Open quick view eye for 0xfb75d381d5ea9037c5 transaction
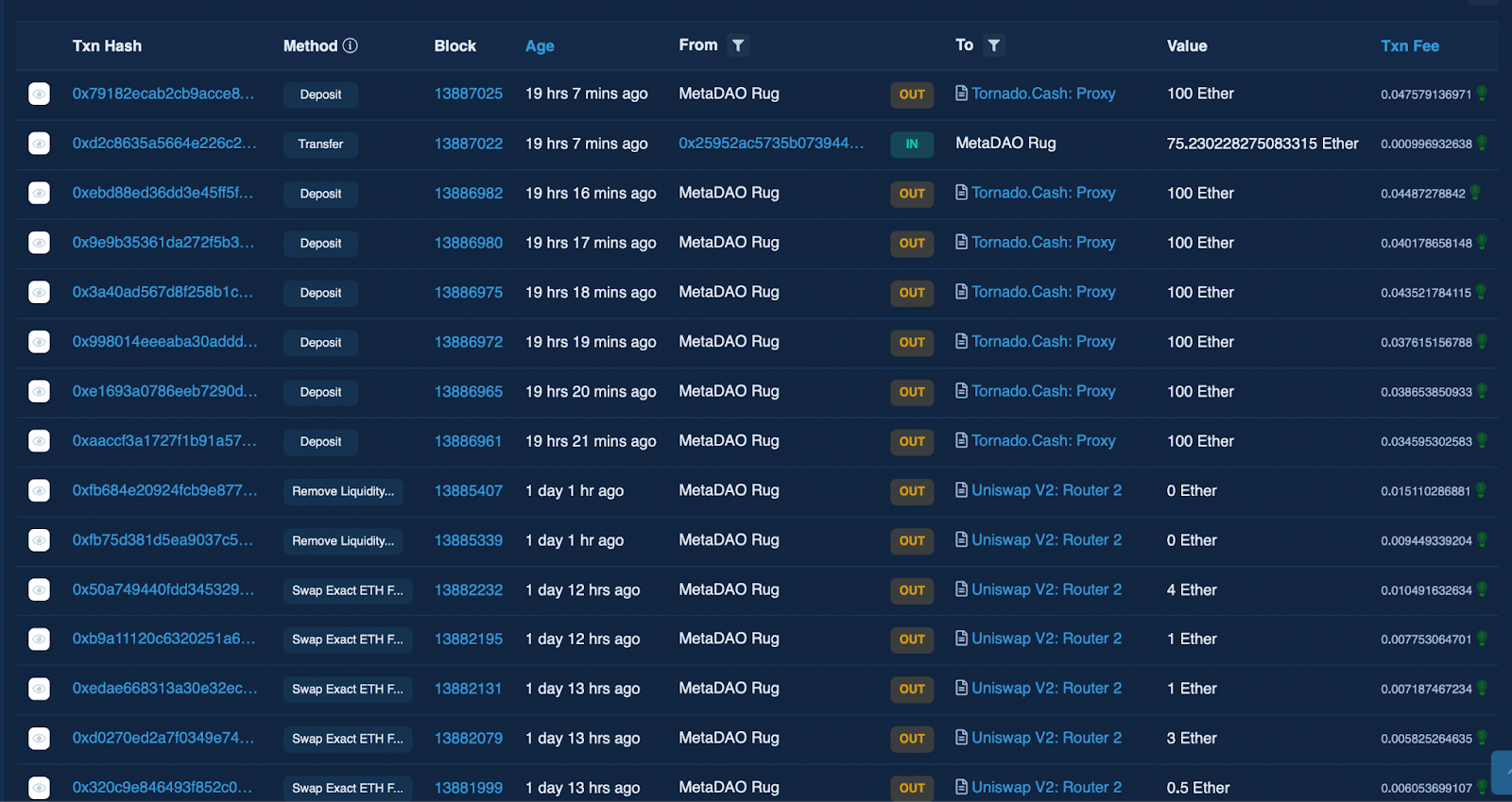This screenshot has height=802, width=1512. click(39, 540)
